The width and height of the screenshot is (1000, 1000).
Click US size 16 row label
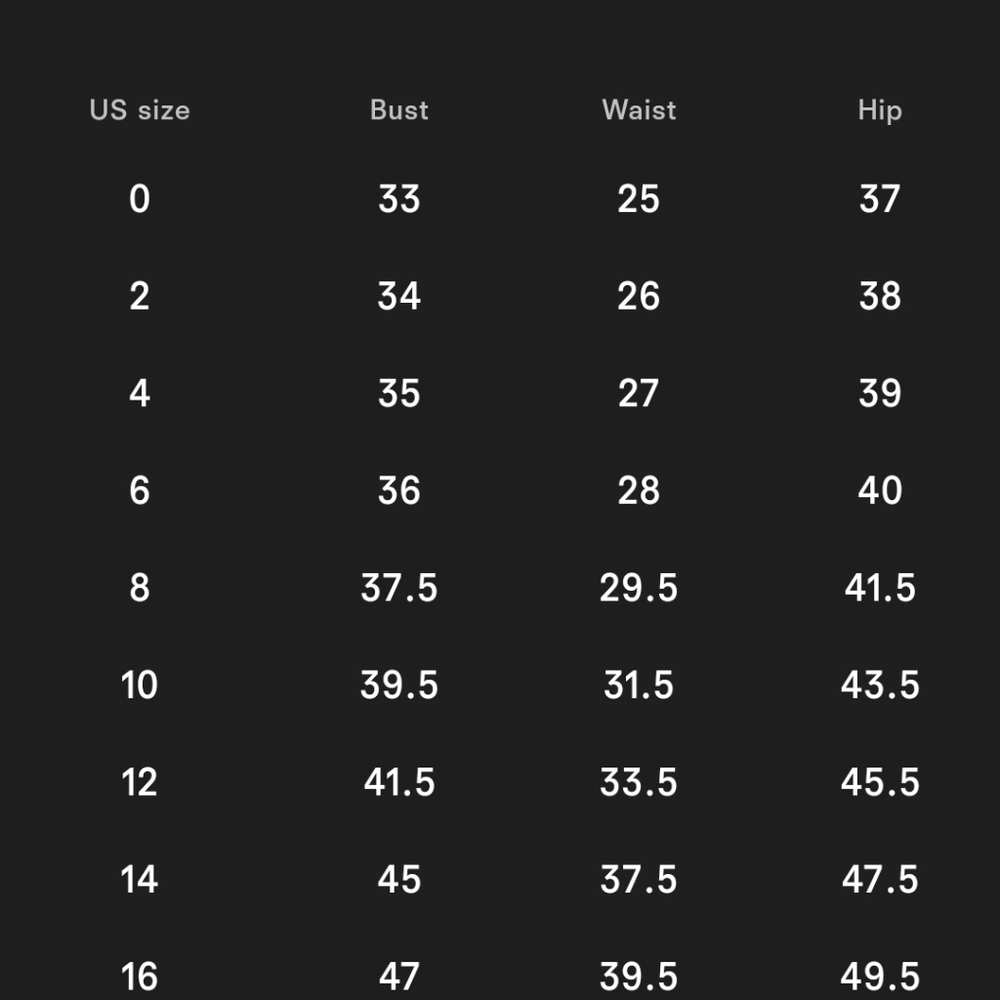tap(139, 977)
